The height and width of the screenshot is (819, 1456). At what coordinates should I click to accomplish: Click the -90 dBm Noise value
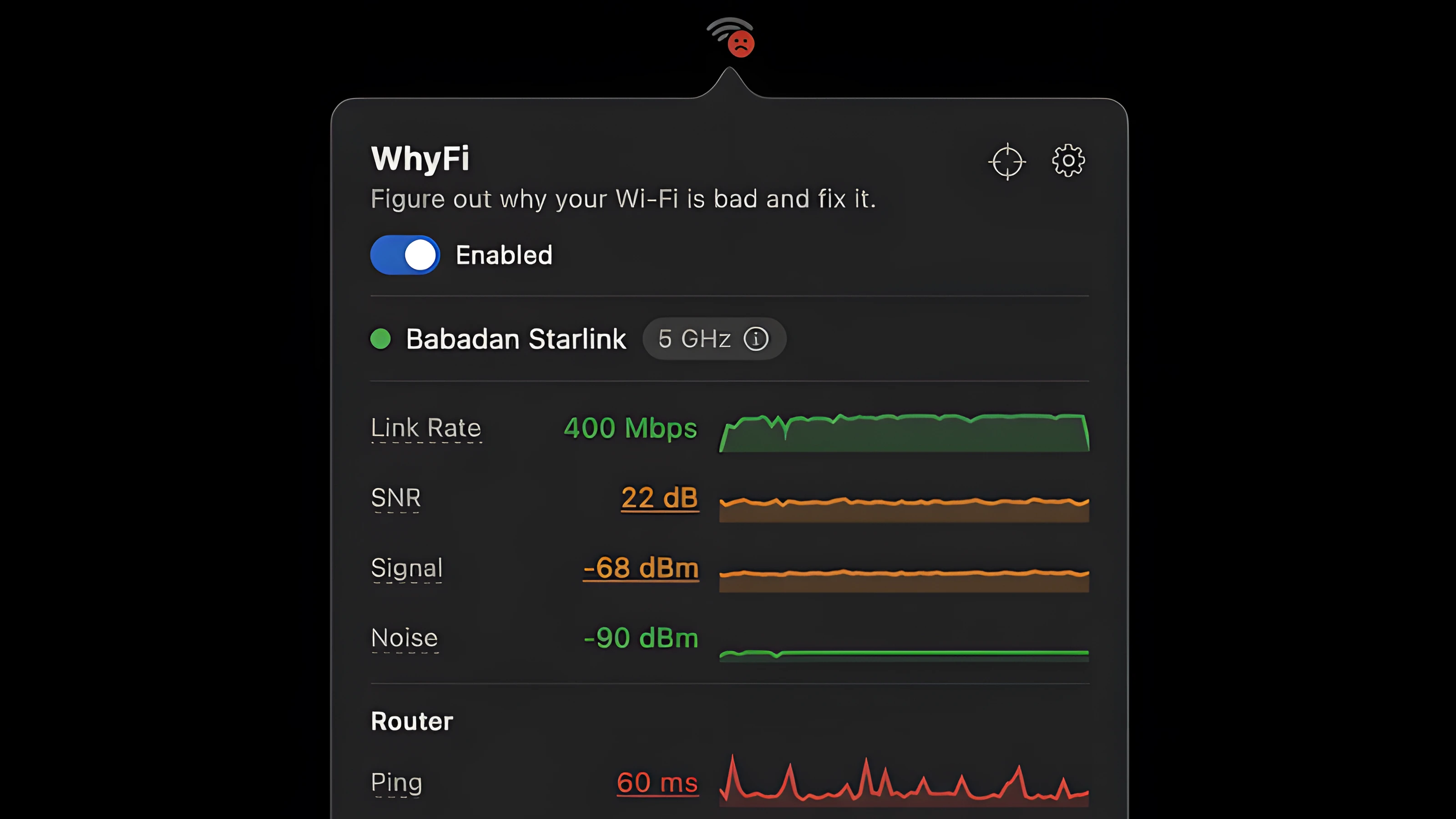[641, 637]
